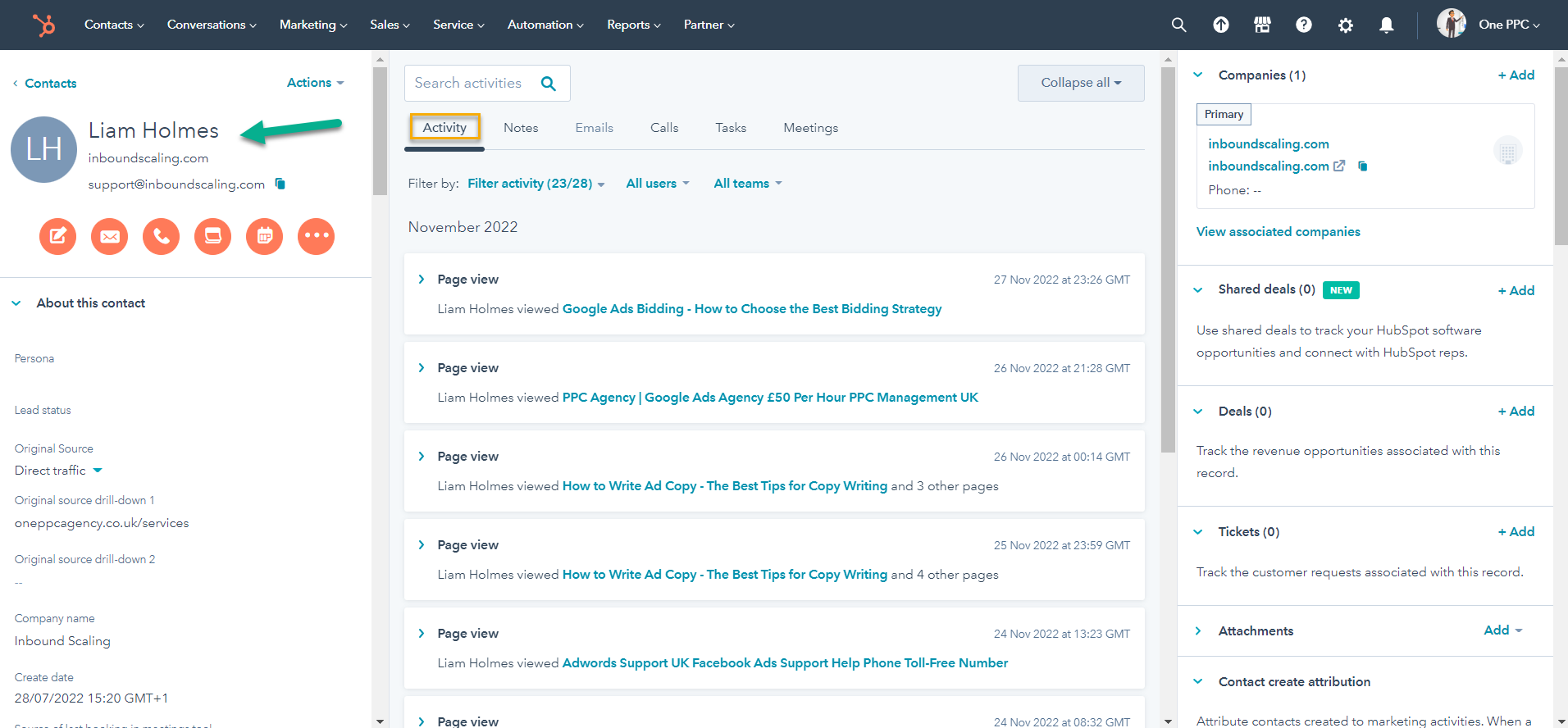Send an email via envelope icon

(x=110, y=236)
